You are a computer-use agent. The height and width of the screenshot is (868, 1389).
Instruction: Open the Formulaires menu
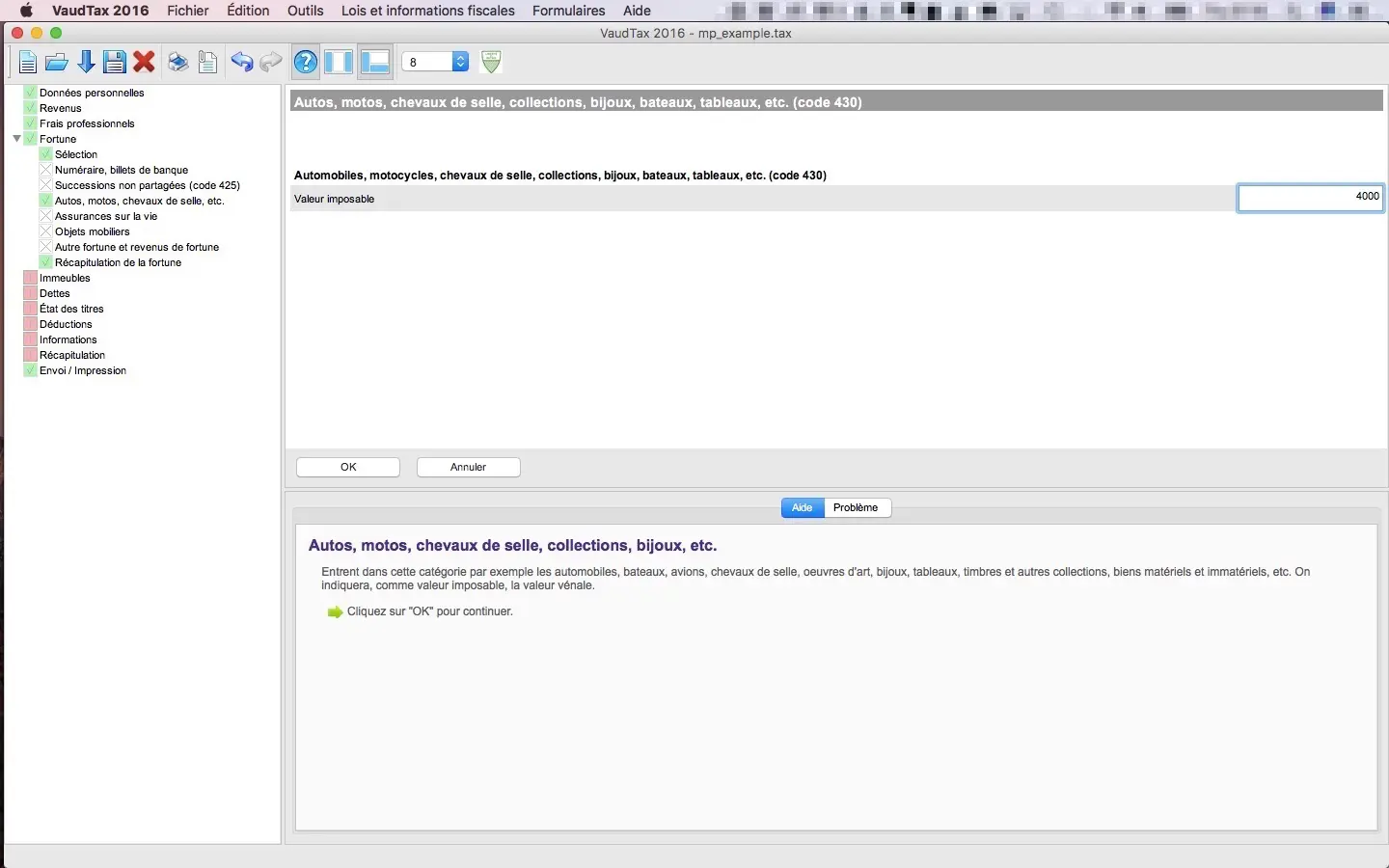click(x=569, y=11)
